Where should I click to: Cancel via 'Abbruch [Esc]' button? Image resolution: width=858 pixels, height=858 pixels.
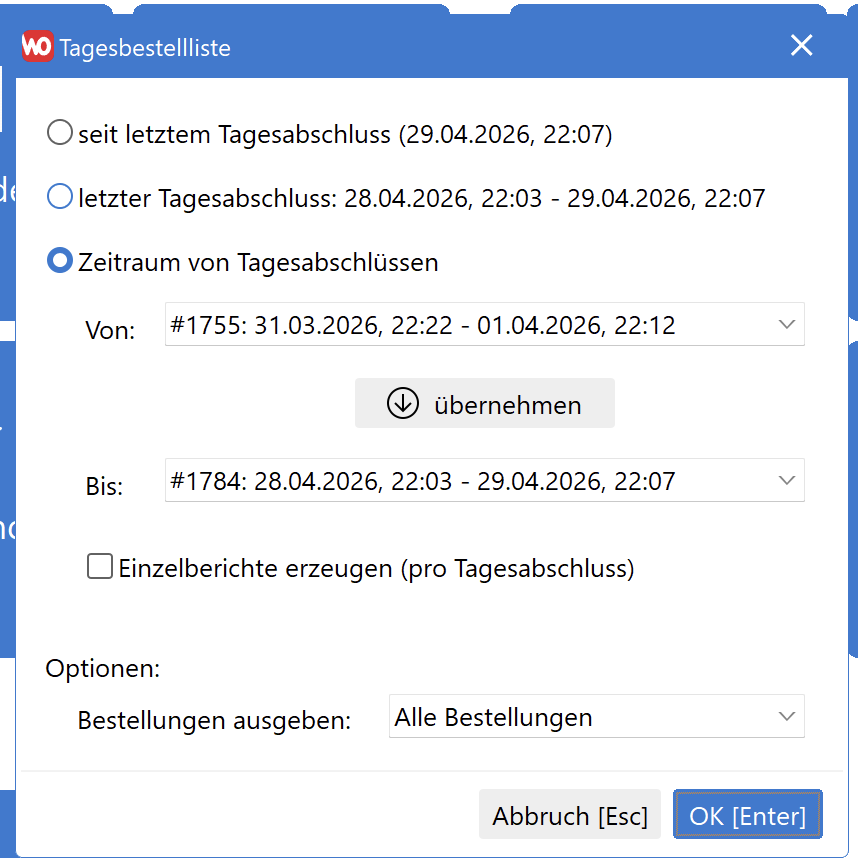click(570, 814)
